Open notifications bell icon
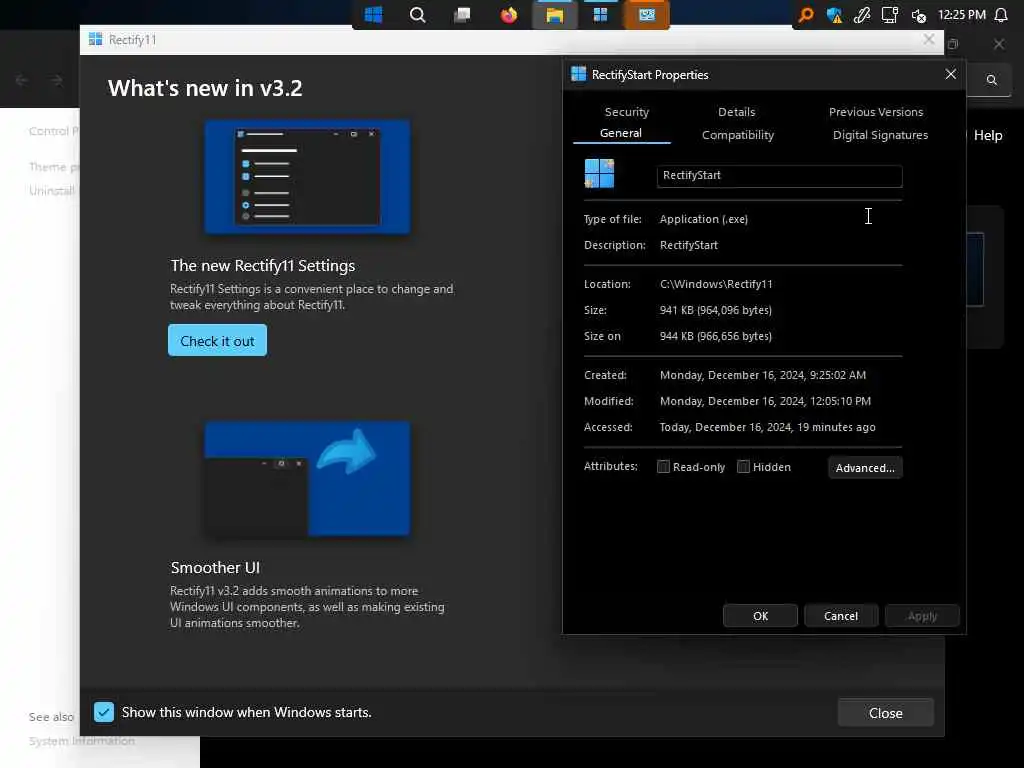 point(1001,15)
